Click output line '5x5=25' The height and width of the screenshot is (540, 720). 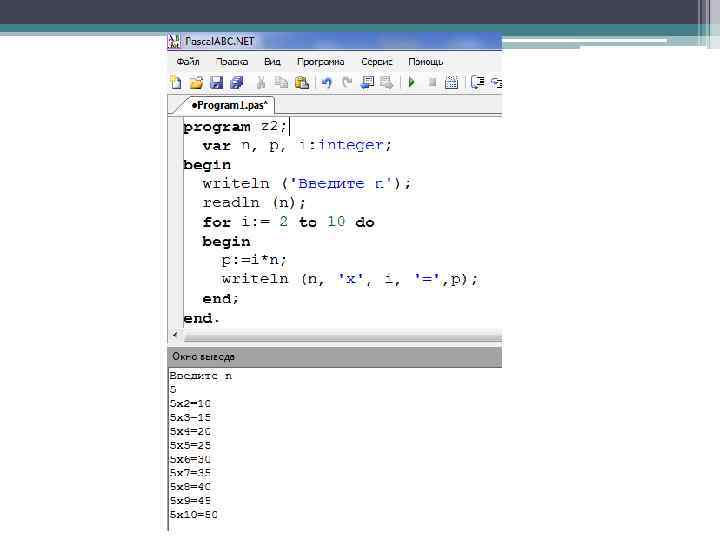(190, 445)
